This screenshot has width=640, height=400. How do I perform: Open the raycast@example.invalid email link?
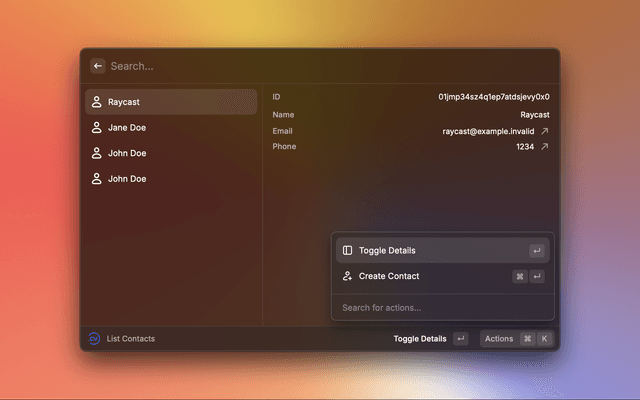tap(489, 131)
